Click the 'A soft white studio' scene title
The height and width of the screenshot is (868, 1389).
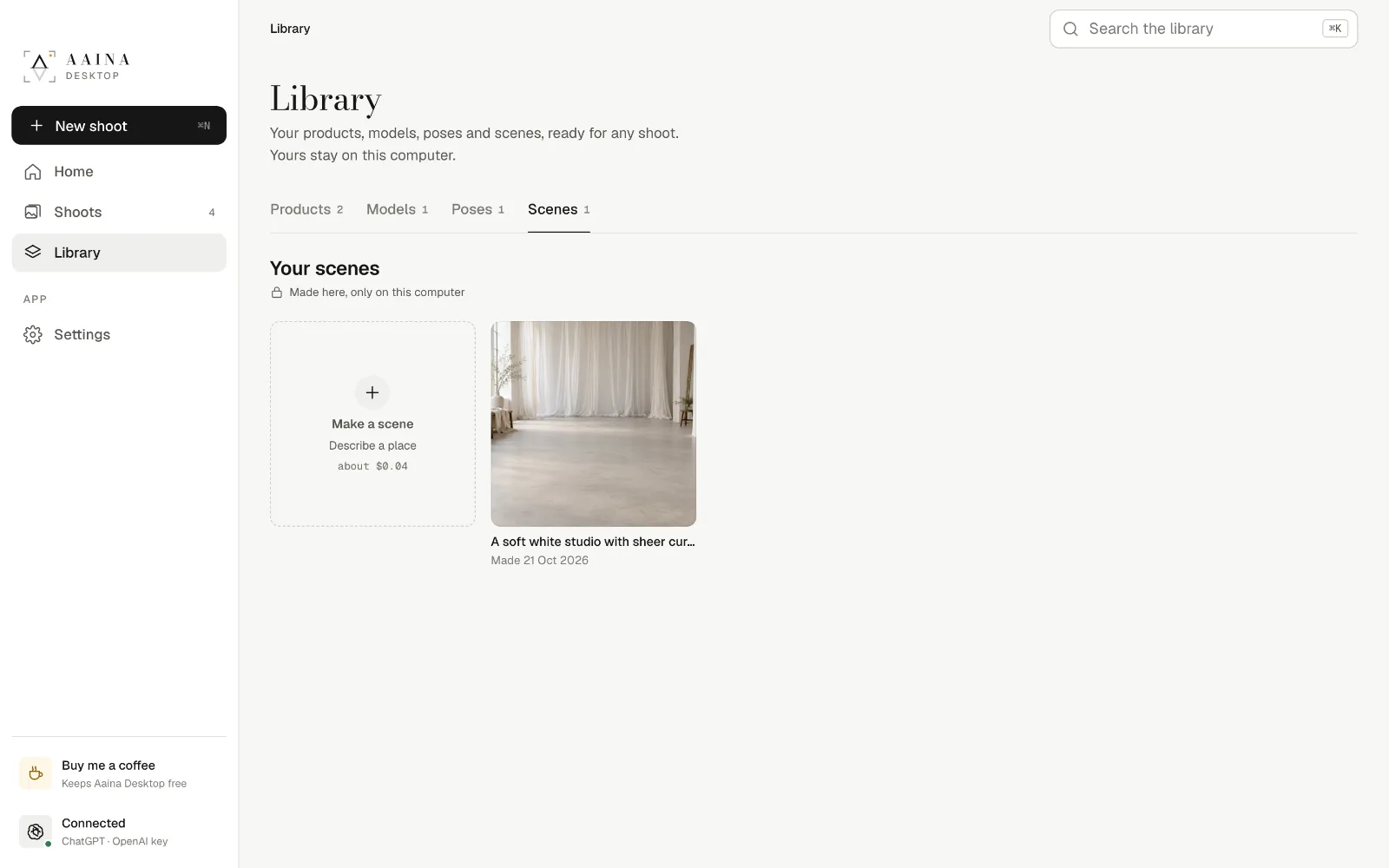click(x=593, y=542)
